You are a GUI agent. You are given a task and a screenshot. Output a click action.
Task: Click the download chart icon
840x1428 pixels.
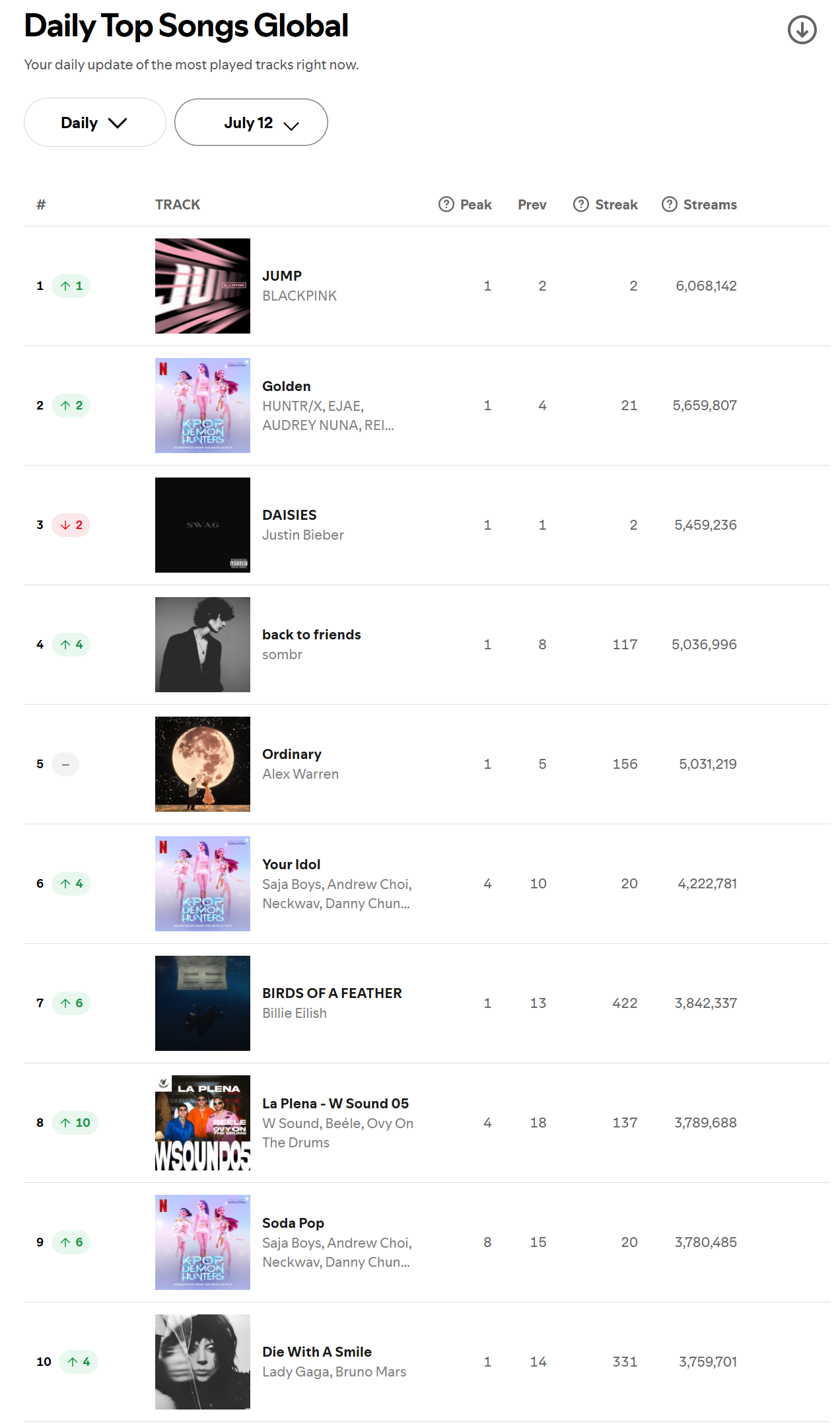pyautogui.click(x=802, y=30)
